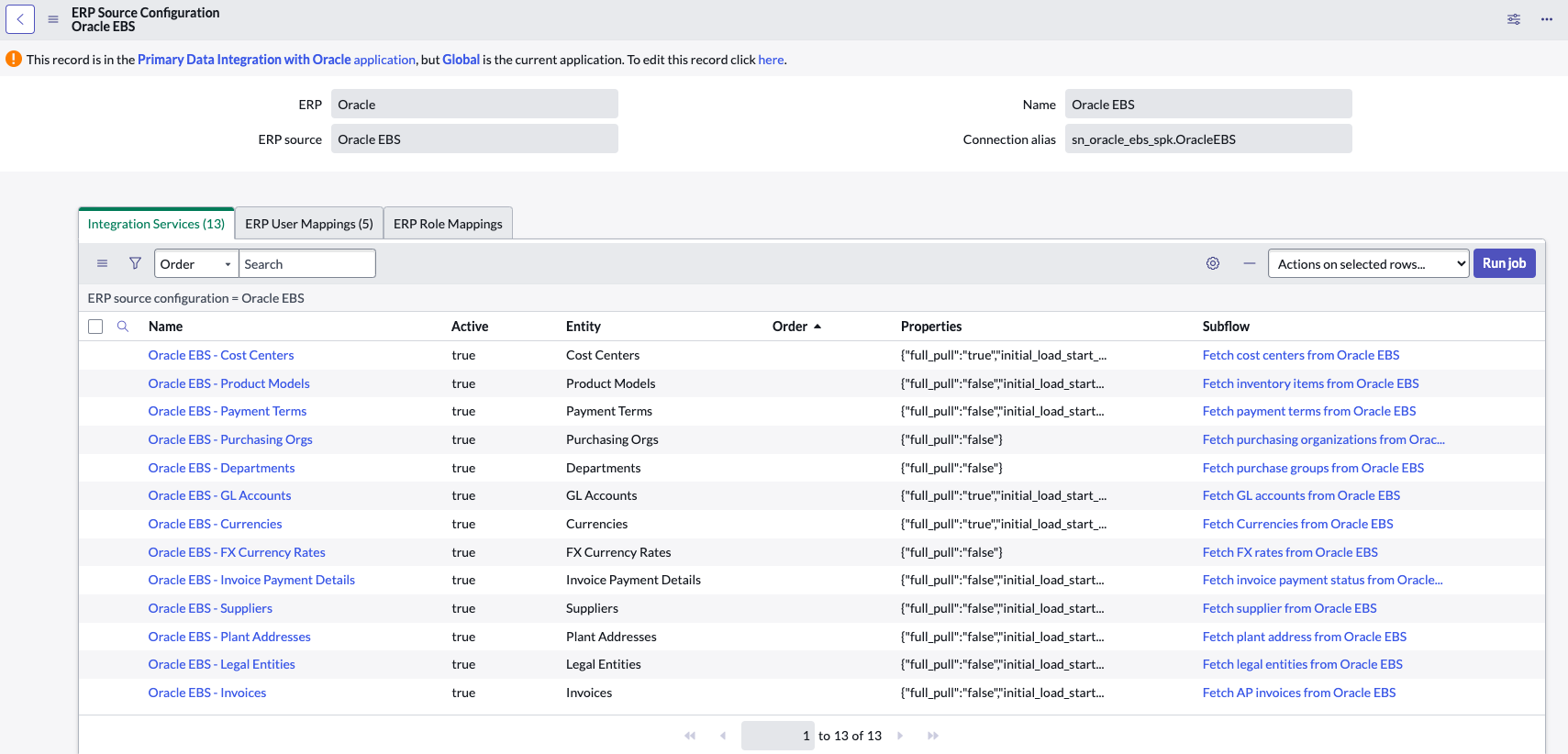Click the 'here' link to edit record
Viewport: 1568px width, 754px height.
coord(771,60)
